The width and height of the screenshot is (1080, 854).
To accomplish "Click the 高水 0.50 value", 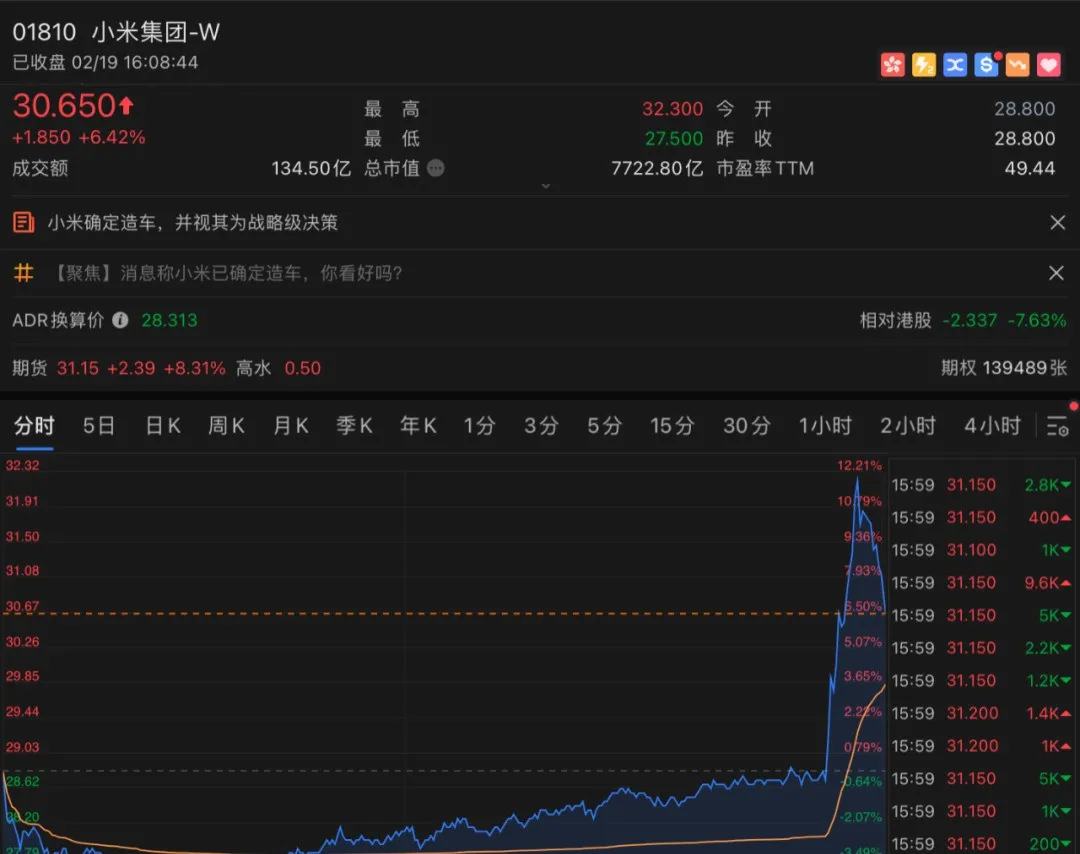I will coord(279,368).
